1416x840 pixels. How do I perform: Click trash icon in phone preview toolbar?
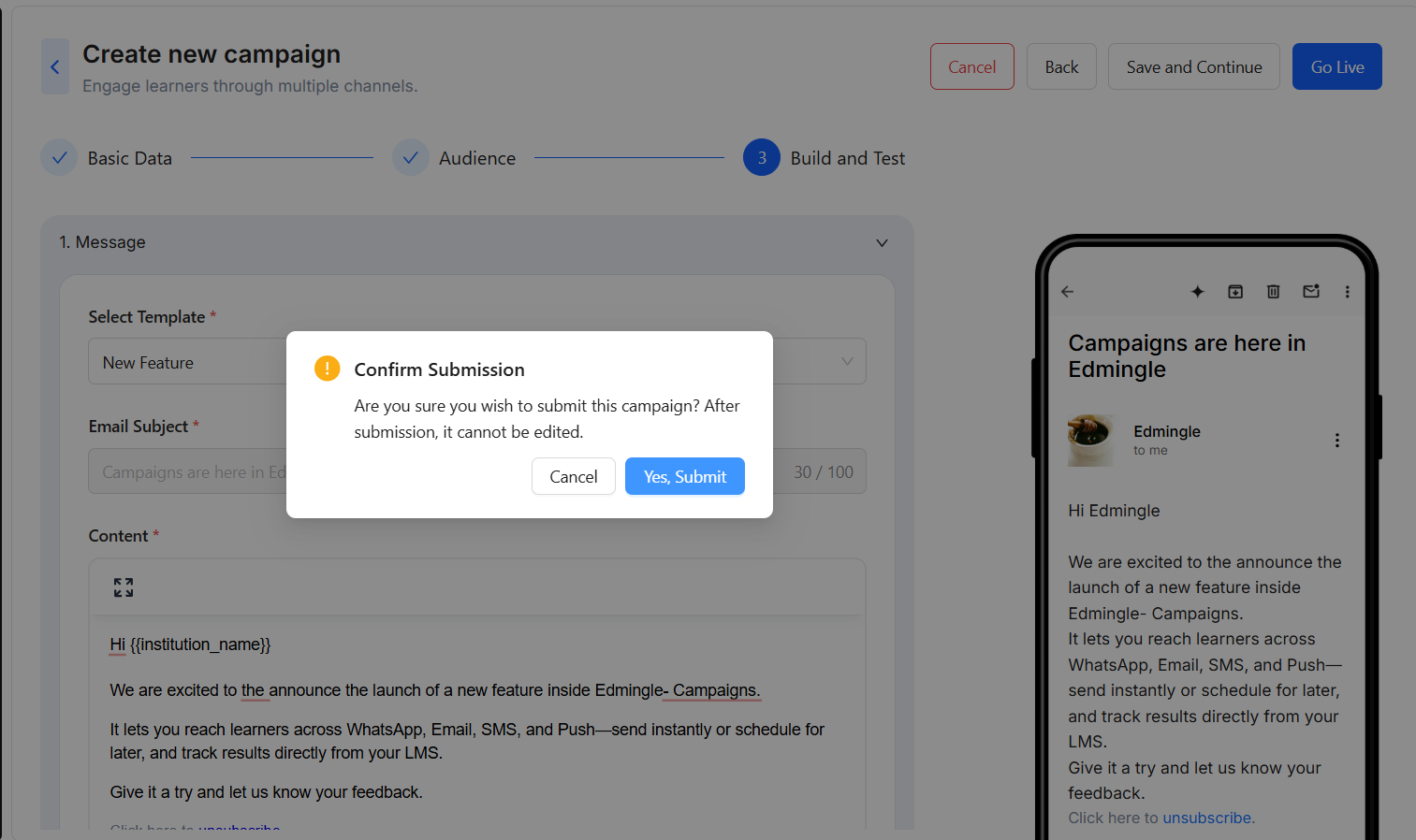[x=1273, y=292]
